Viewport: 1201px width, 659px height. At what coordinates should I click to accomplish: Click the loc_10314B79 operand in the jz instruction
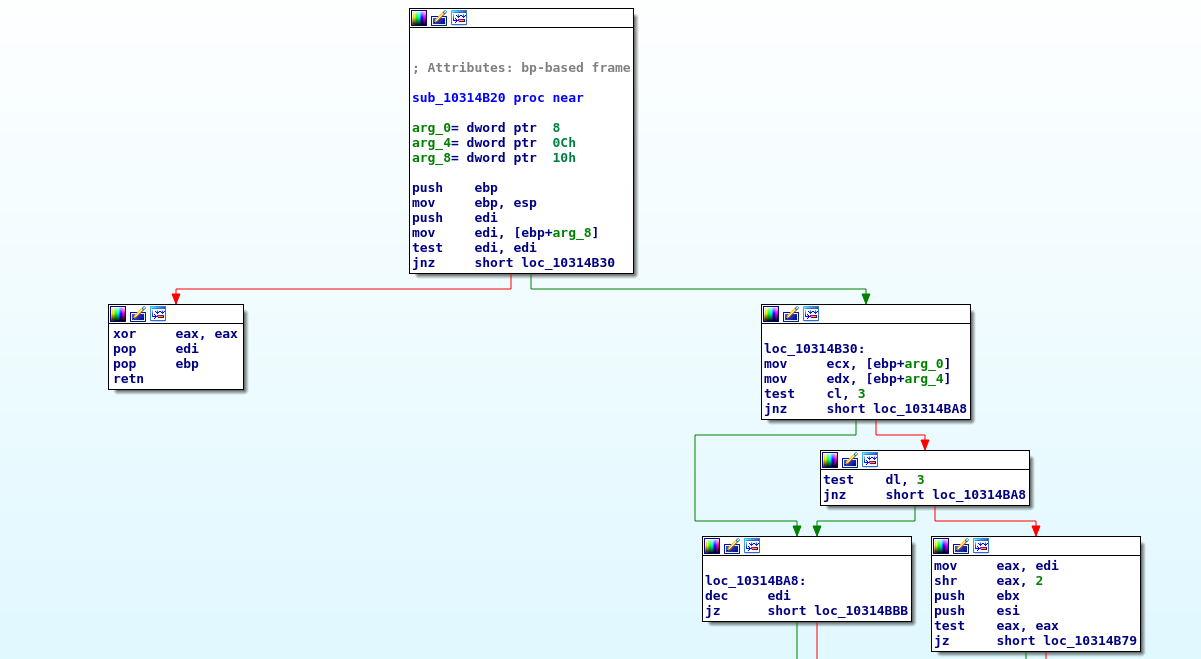(x=1089, y=641)
